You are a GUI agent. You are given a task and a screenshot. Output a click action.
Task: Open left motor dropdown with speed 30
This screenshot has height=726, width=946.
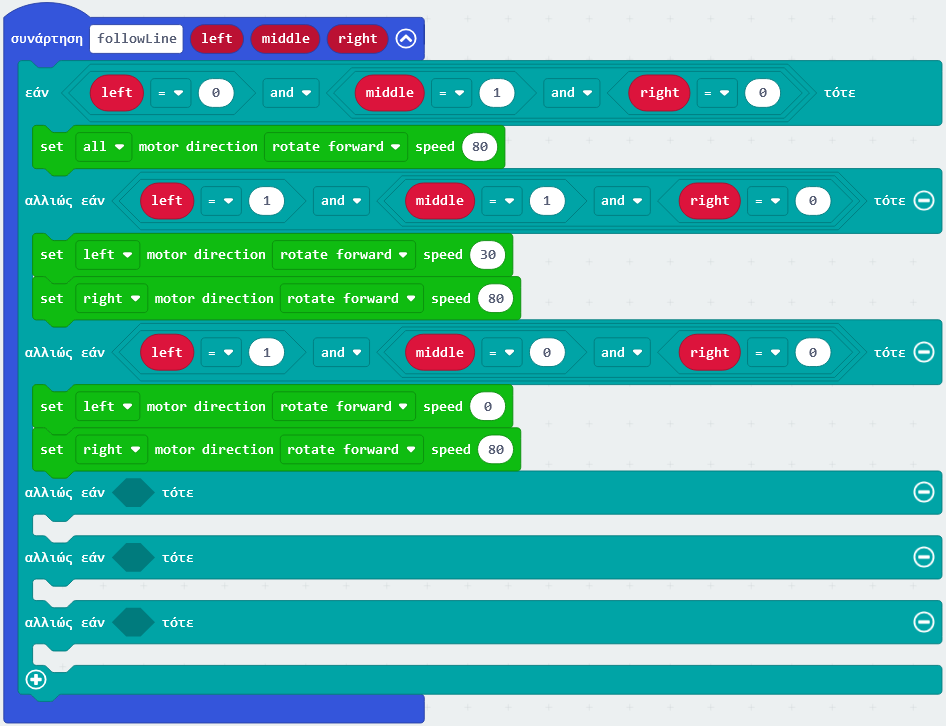[107, 255]
